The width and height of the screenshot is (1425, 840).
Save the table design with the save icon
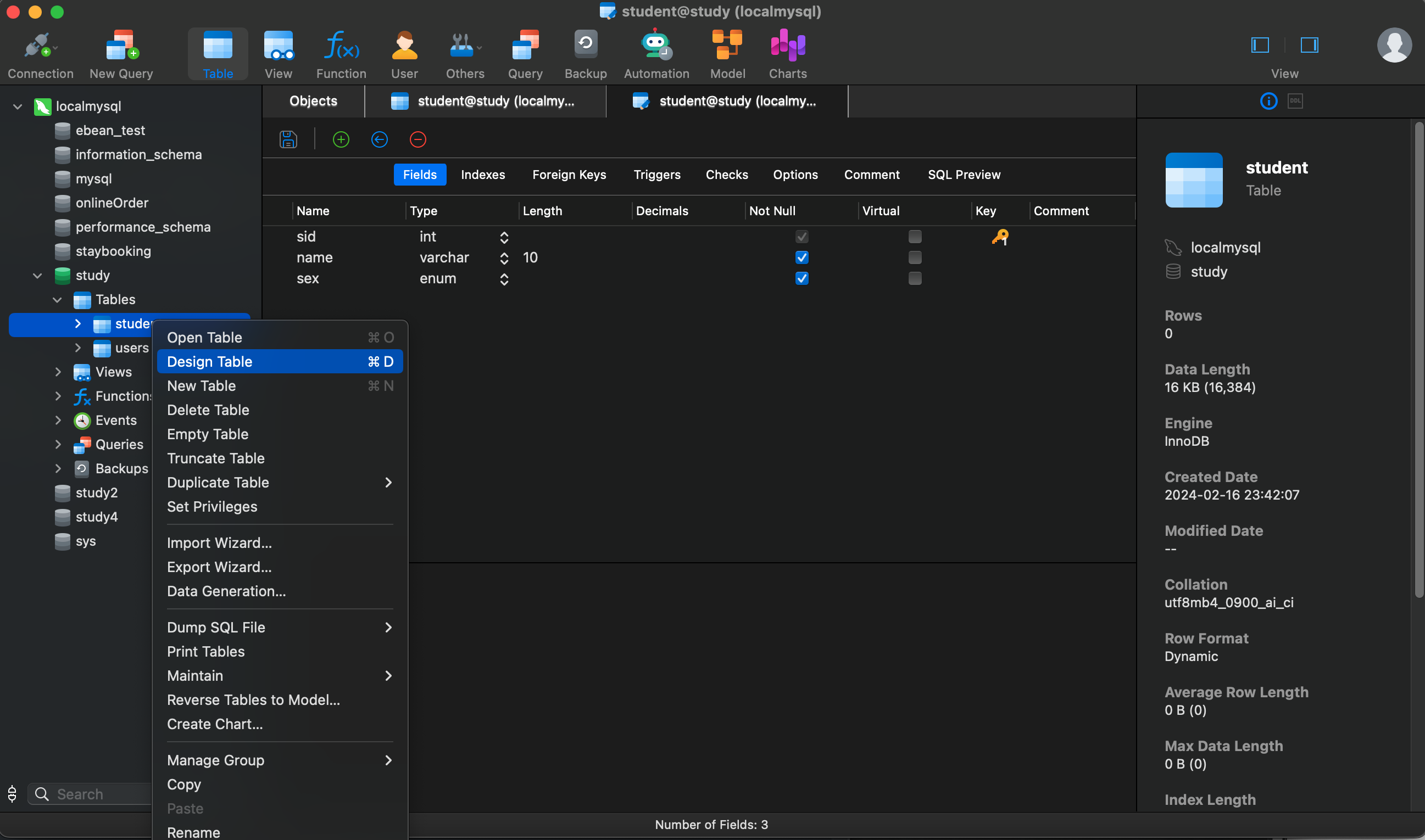click(288, 139)
